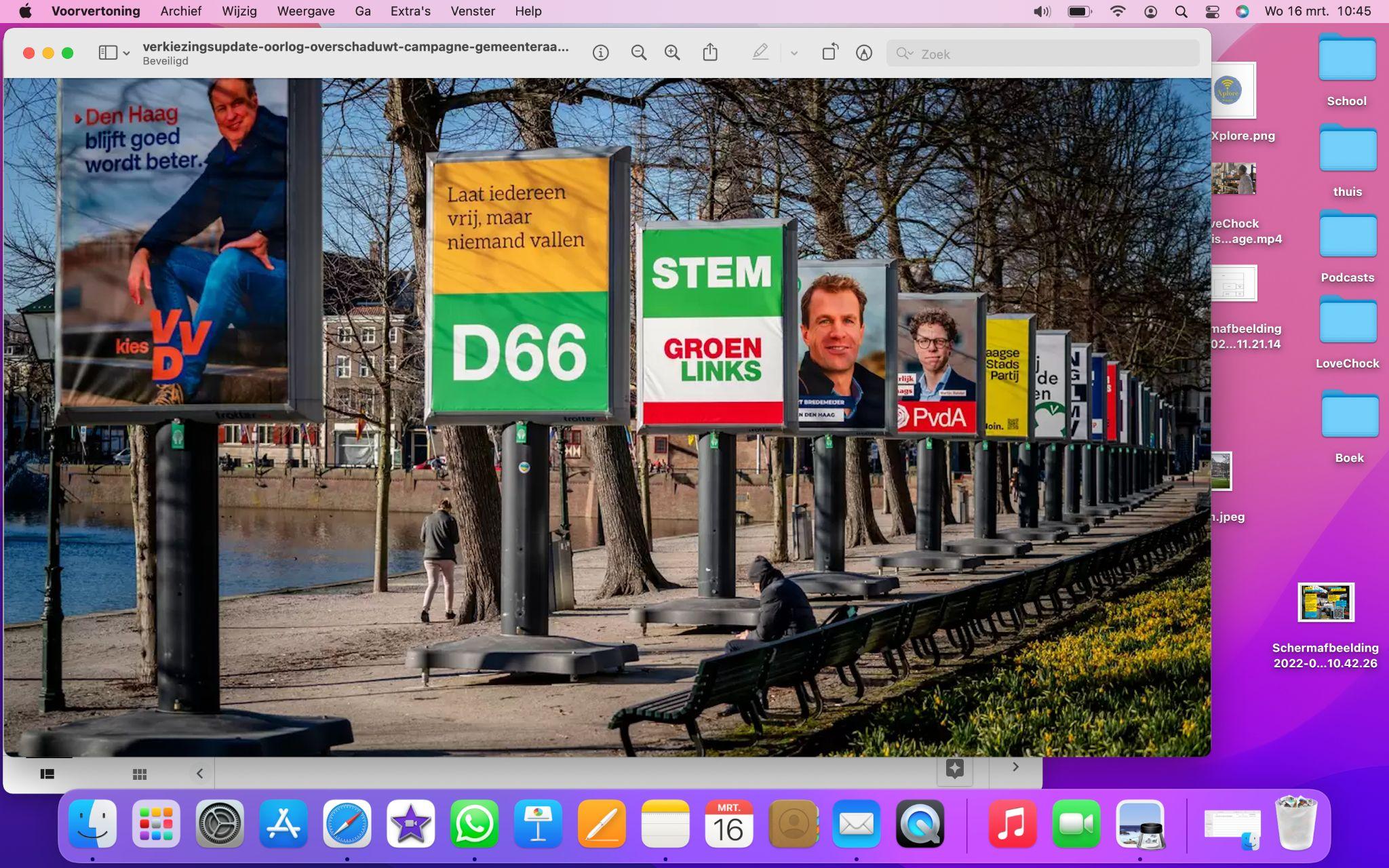Image resolution: width=1389 pixels, height=868 pixels.
Task: Open Control Center
Action: click(x=1212, y=11)
